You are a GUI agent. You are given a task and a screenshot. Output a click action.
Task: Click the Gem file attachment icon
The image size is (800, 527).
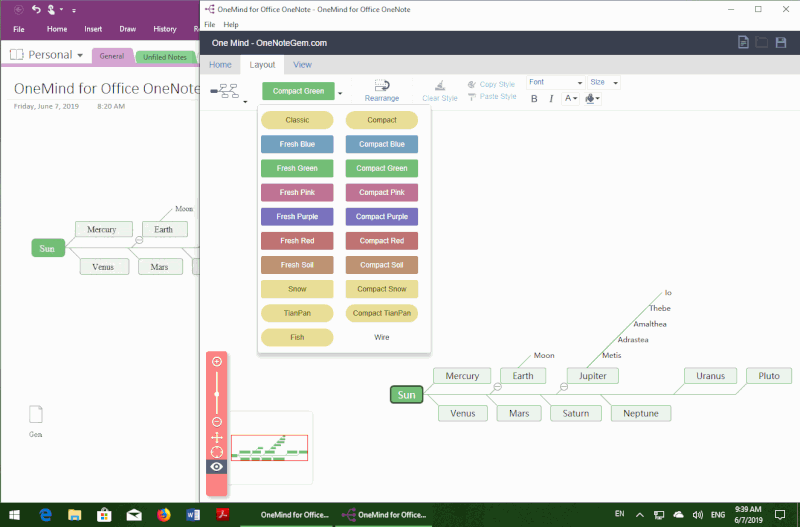click(x=36, y=414)
